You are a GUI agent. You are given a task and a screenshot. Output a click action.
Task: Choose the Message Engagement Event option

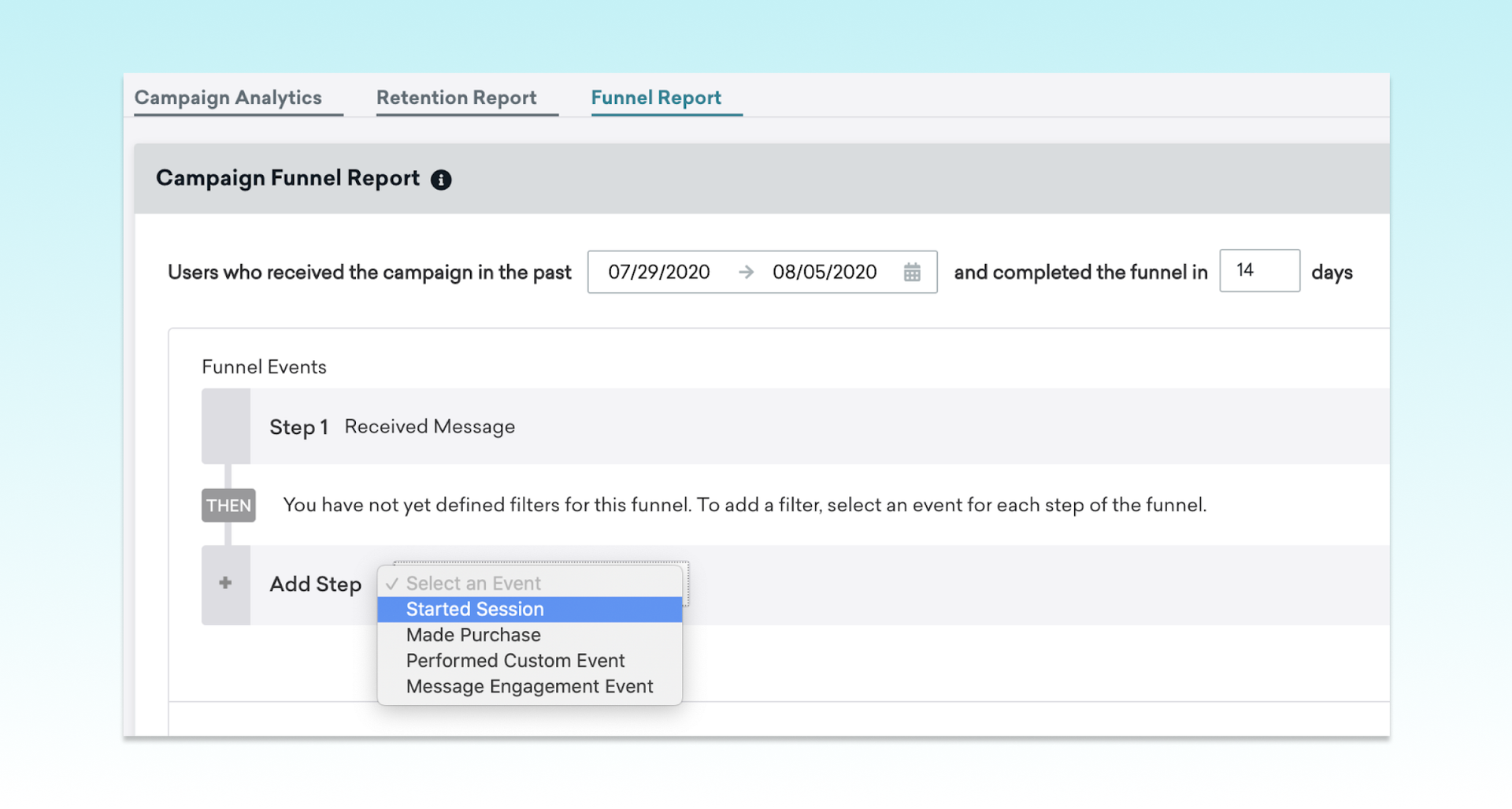[529, 687]
